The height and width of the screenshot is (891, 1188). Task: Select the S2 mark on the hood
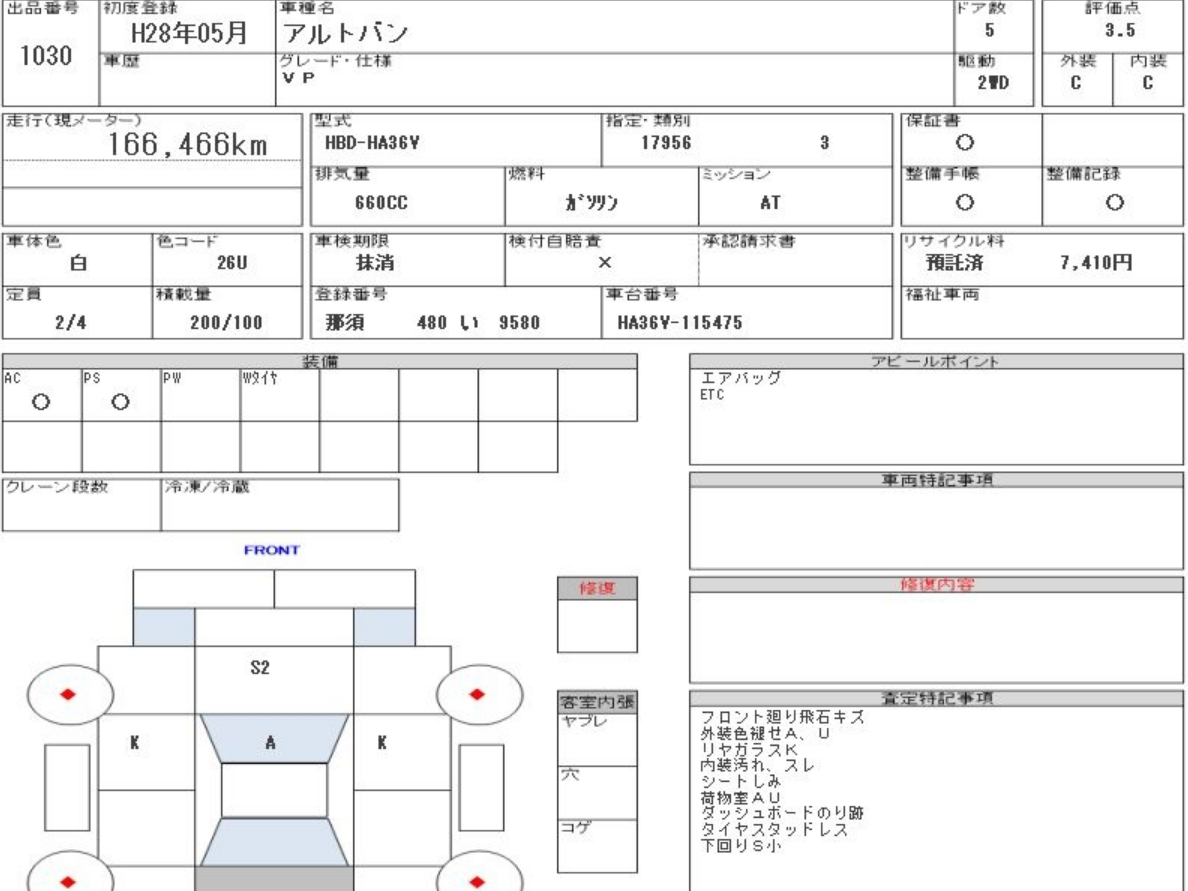[x=259, y=669]
